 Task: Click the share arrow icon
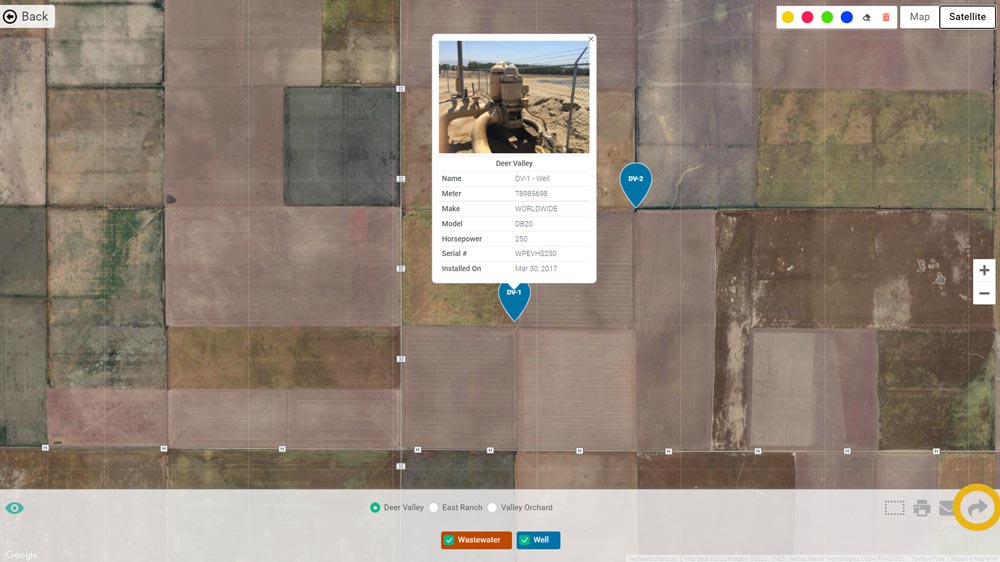[x=977, y=508]
